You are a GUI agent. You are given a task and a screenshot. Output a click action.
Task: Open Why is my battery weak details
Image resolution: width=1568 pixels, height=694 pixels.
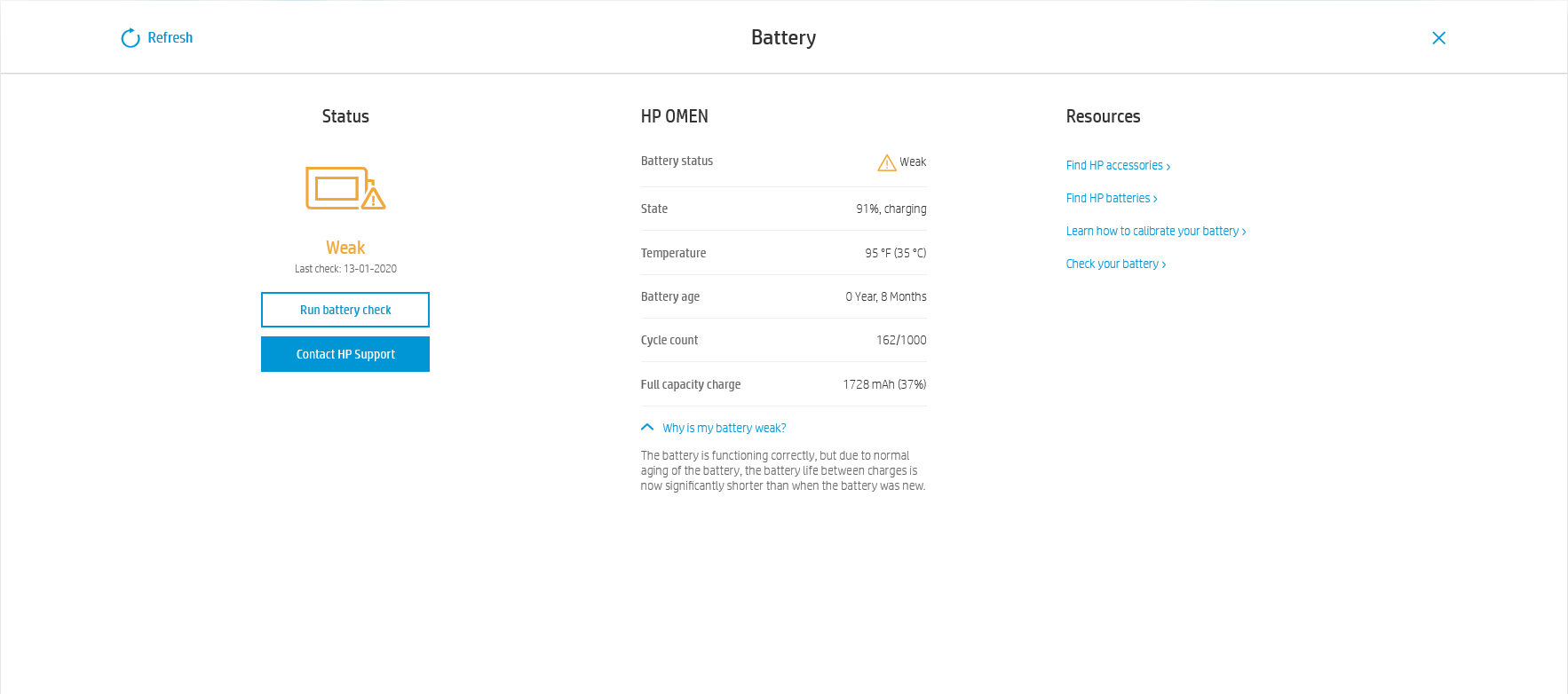coord(724,428)
